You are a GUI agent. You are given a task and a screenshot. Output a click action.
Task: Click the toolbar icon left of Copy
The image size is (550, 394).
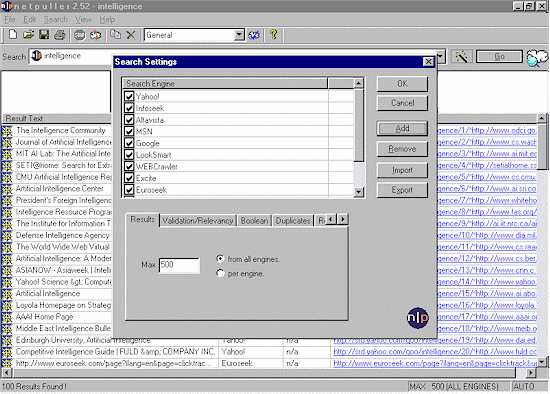[x=96, y=35]
